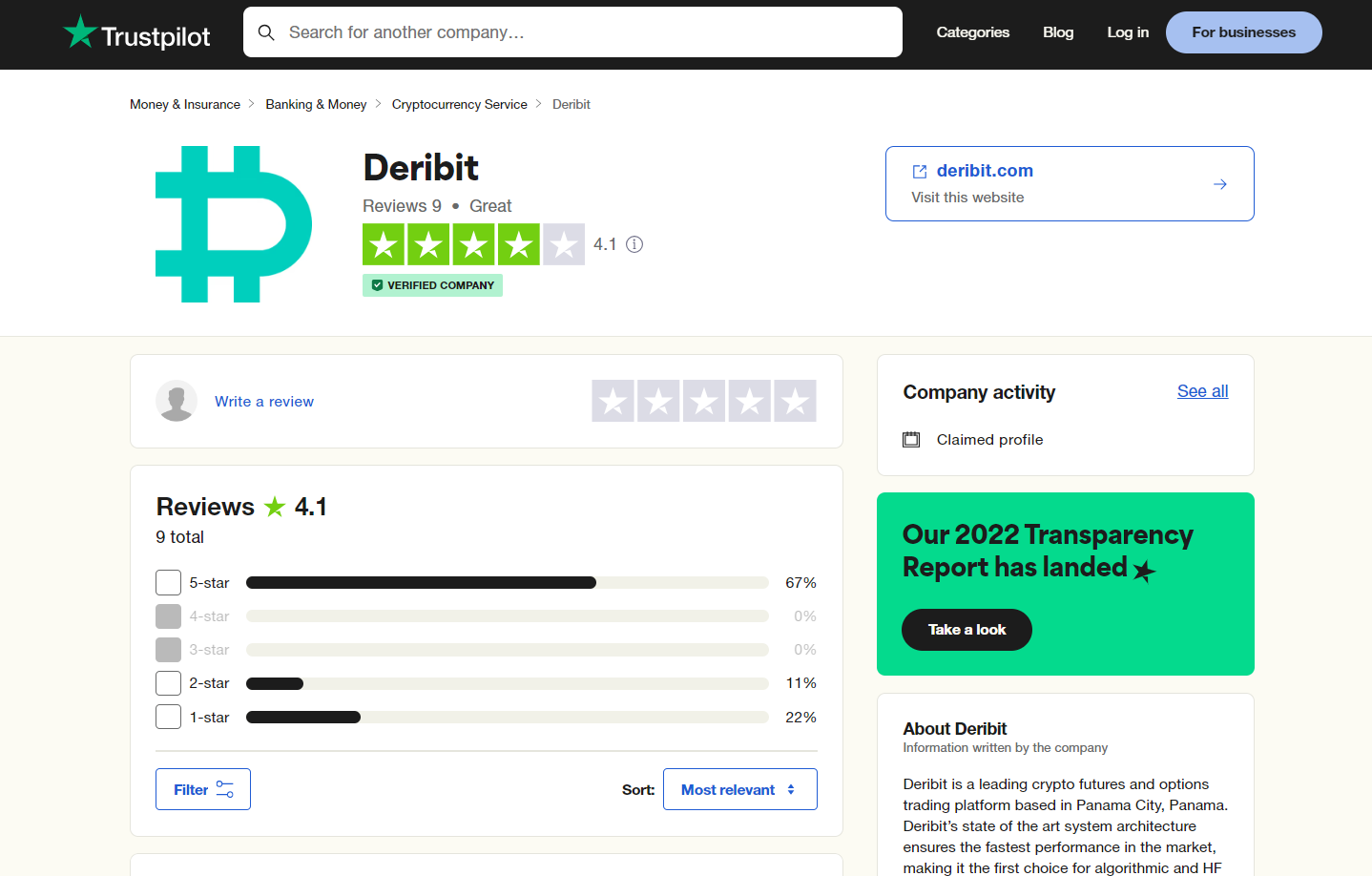Image resolution: width=1372 pixels, height=876 pixels.
Task: Open Banking & Money breadcrumb
Action: [316, 105]
